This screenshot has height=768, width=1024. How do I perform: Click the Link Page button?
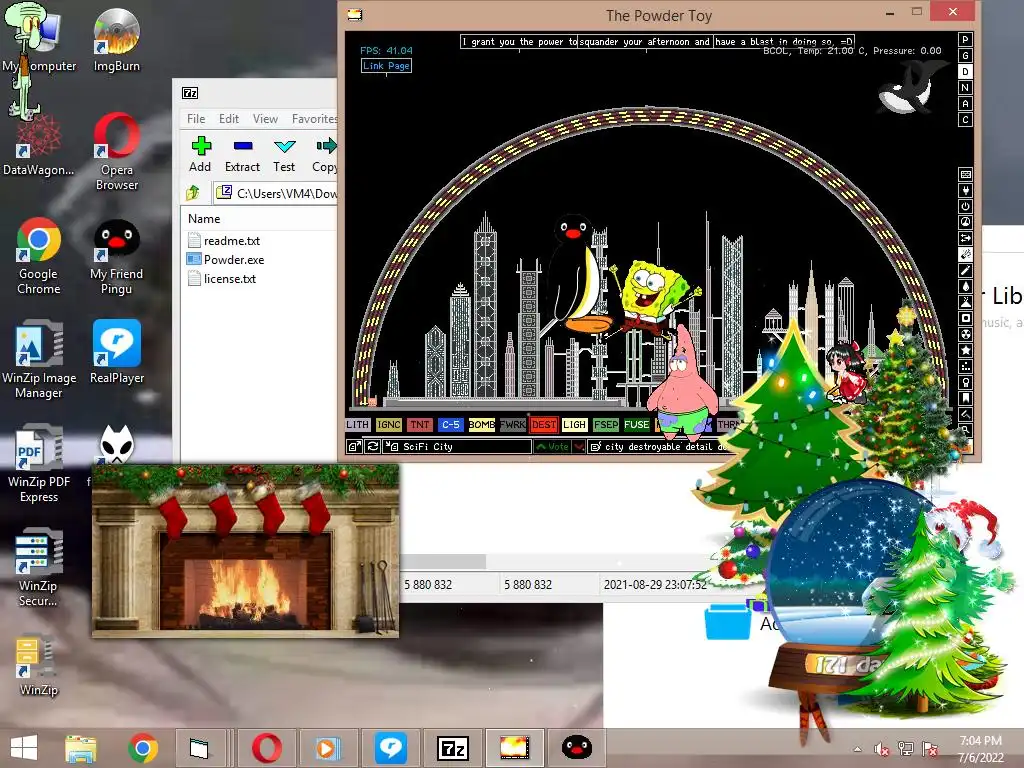click(387, 65)
